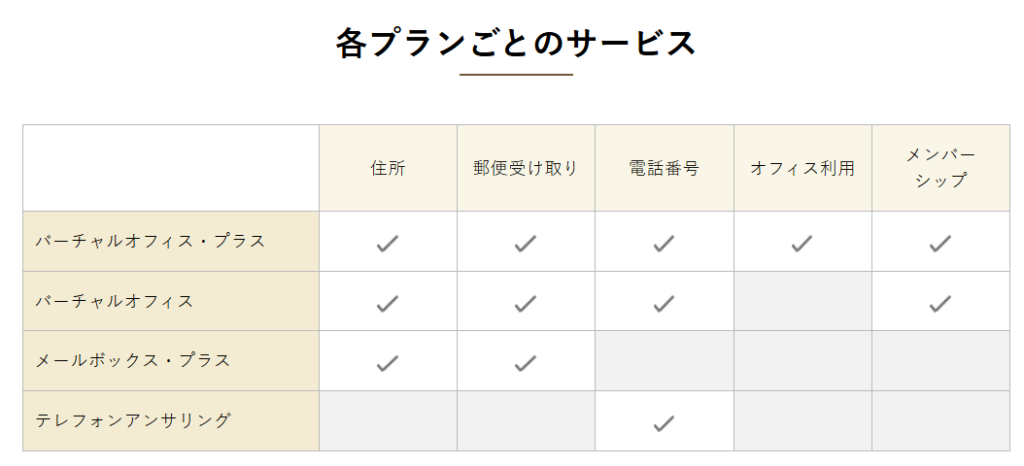Click 電話番号 checkmark for テレフォンアンサリング
Screen dimensions: 1024x466
coord(664,424)
